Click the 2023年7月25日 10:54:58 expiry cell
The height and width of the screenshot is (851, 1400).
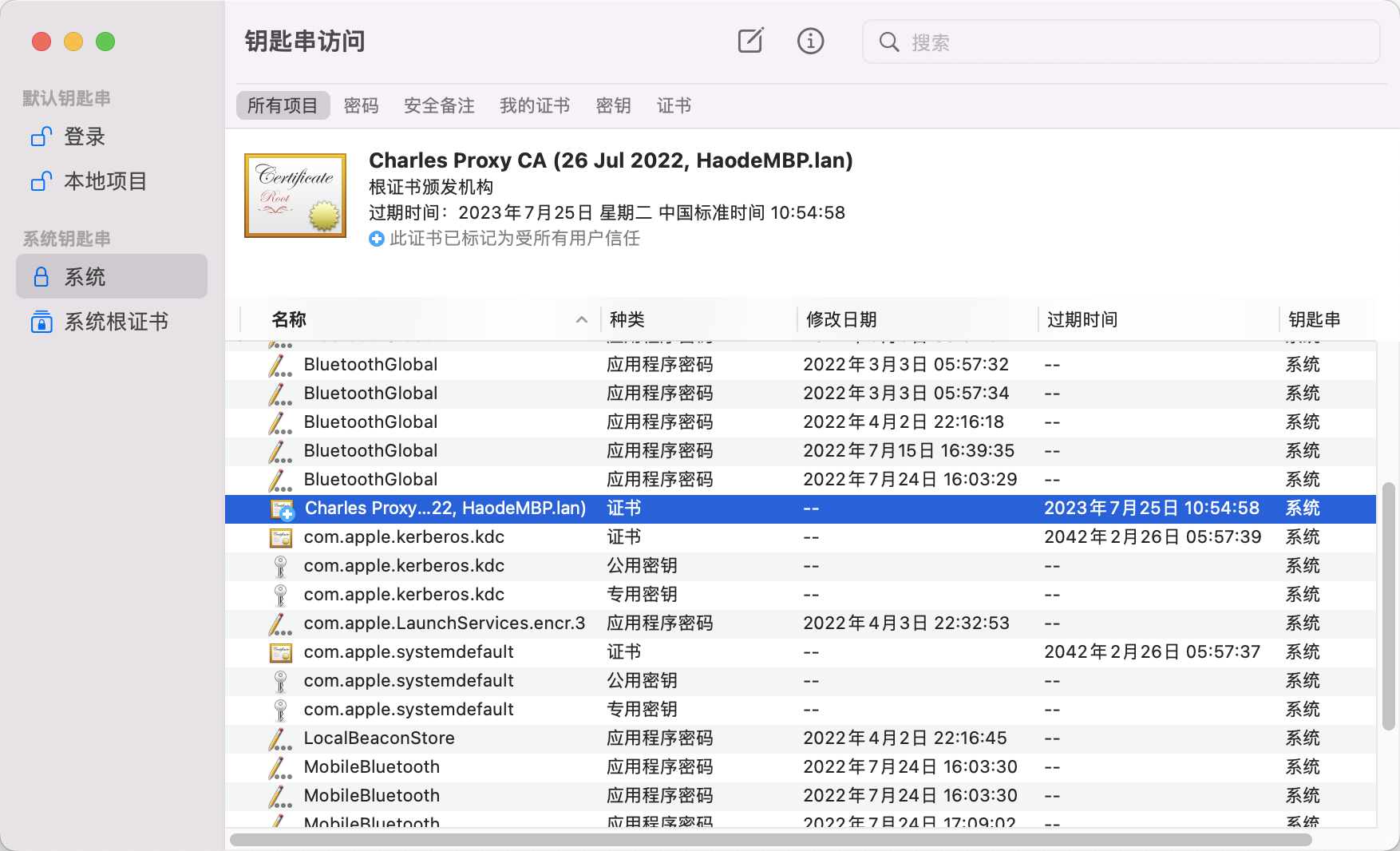click(x=1152, y=509)
